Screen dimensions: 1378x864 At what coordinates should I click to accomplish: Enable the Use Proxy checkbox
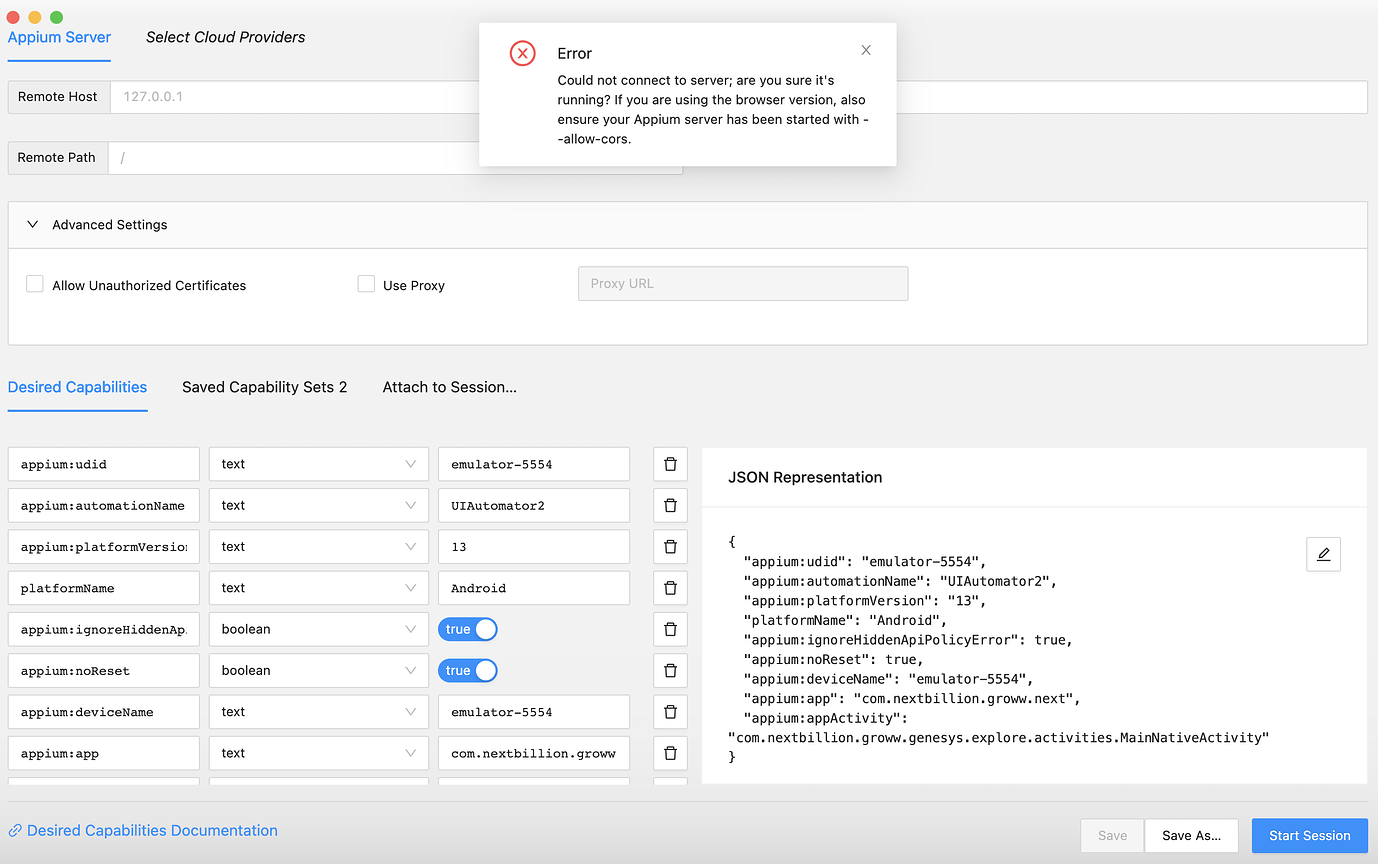(366, 283)
